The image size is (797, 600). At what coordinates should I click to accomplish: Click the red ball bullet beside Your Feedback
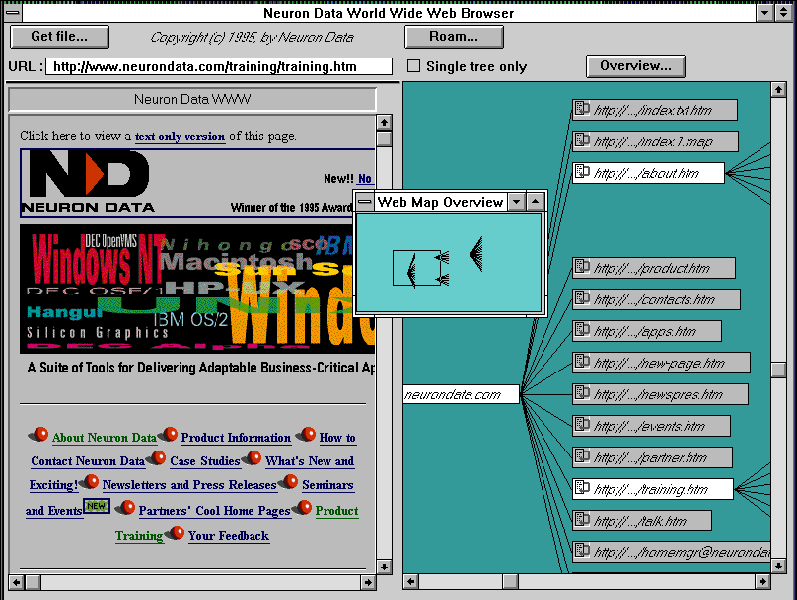tap(175, 533)
